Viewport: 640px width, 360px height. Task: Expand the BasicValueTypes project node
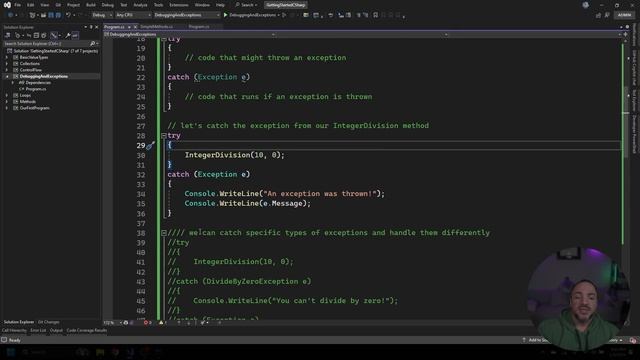[x=7, y=58]
